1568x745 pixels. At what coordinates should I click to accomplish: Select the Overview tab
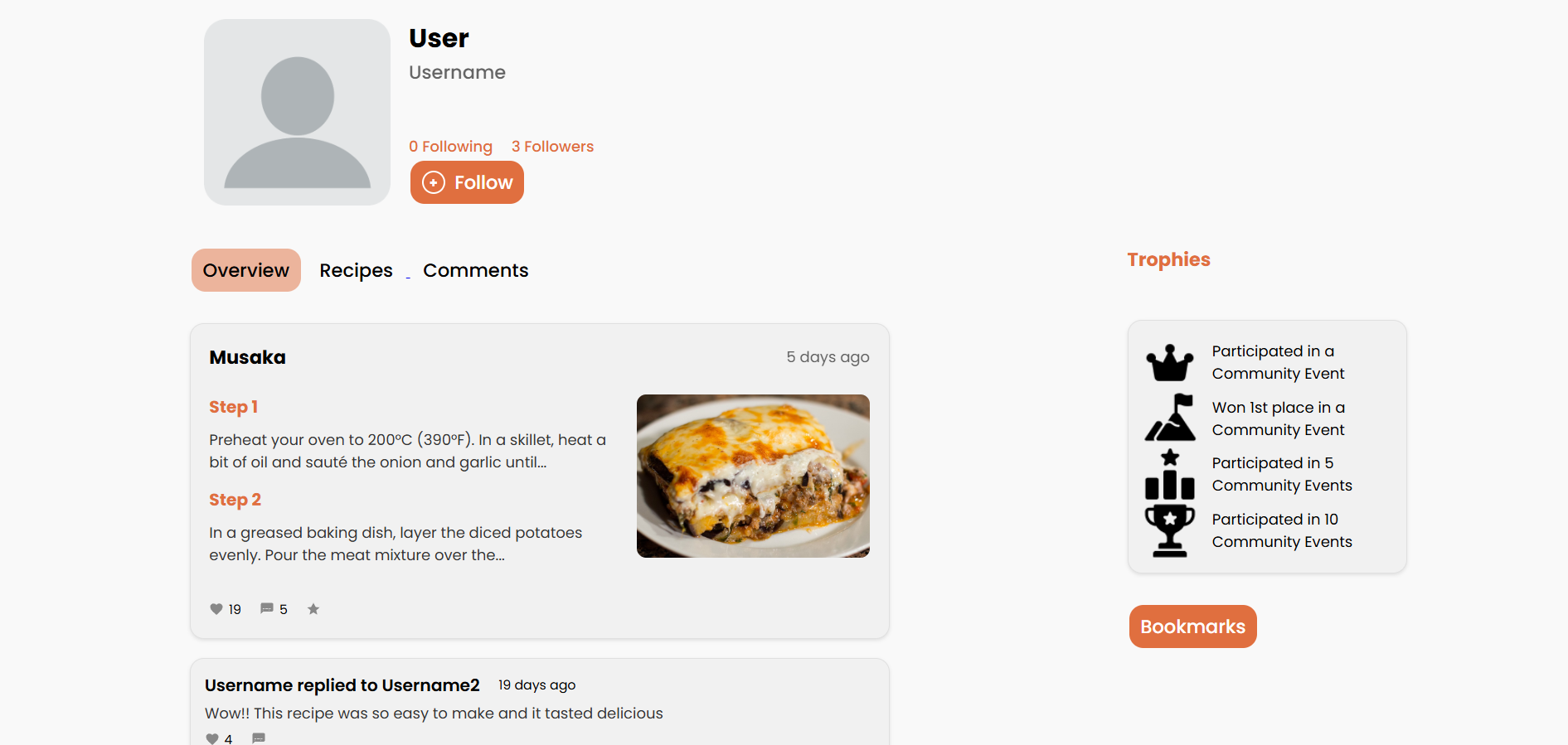click(246, 270)
